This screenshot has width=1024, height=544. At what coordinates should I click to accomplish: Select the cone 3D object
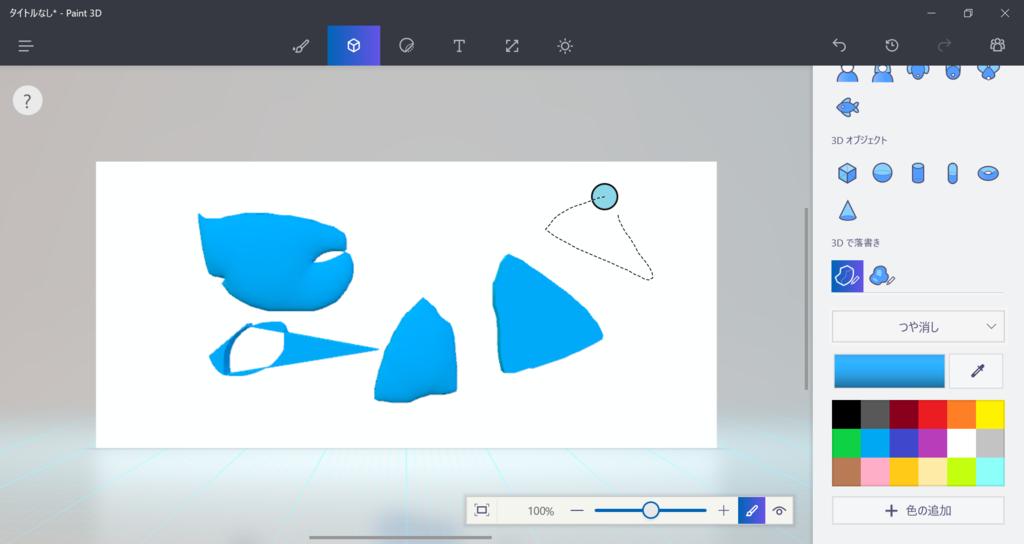[847, 210]
